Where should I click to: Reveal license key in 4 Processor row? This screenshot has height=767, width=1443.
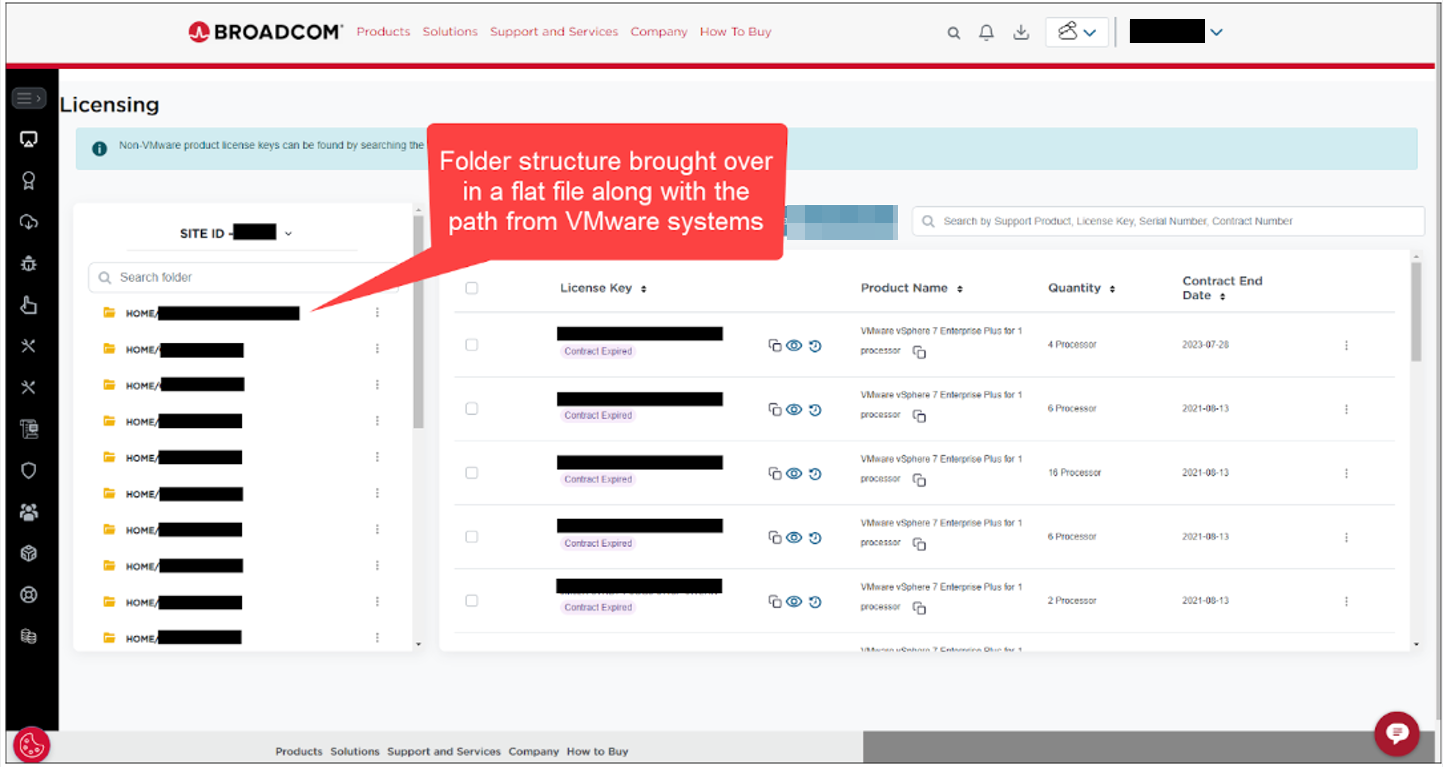[x=794, y=345]
